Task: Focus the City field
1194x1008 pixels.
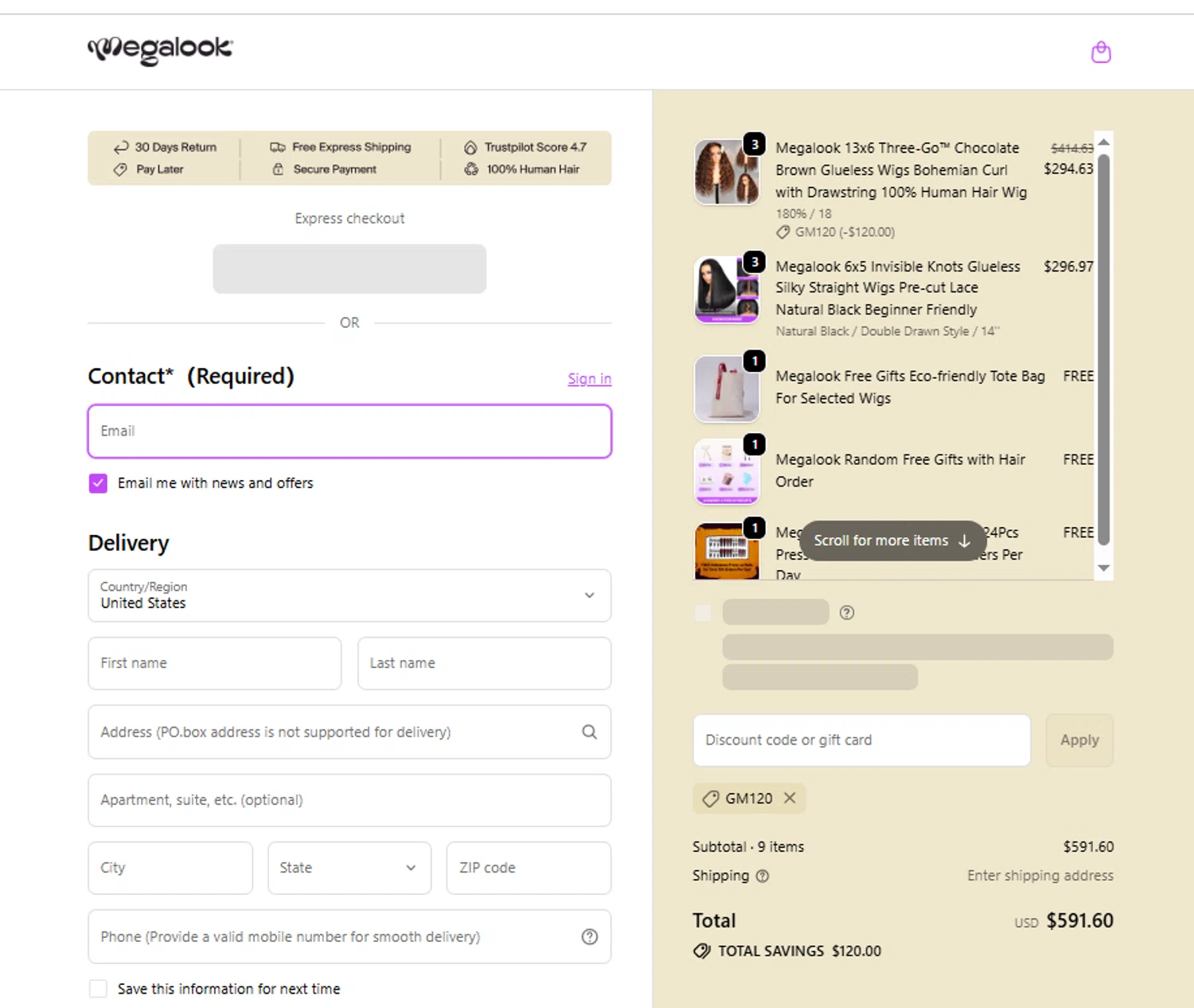Action: [170, 868]
